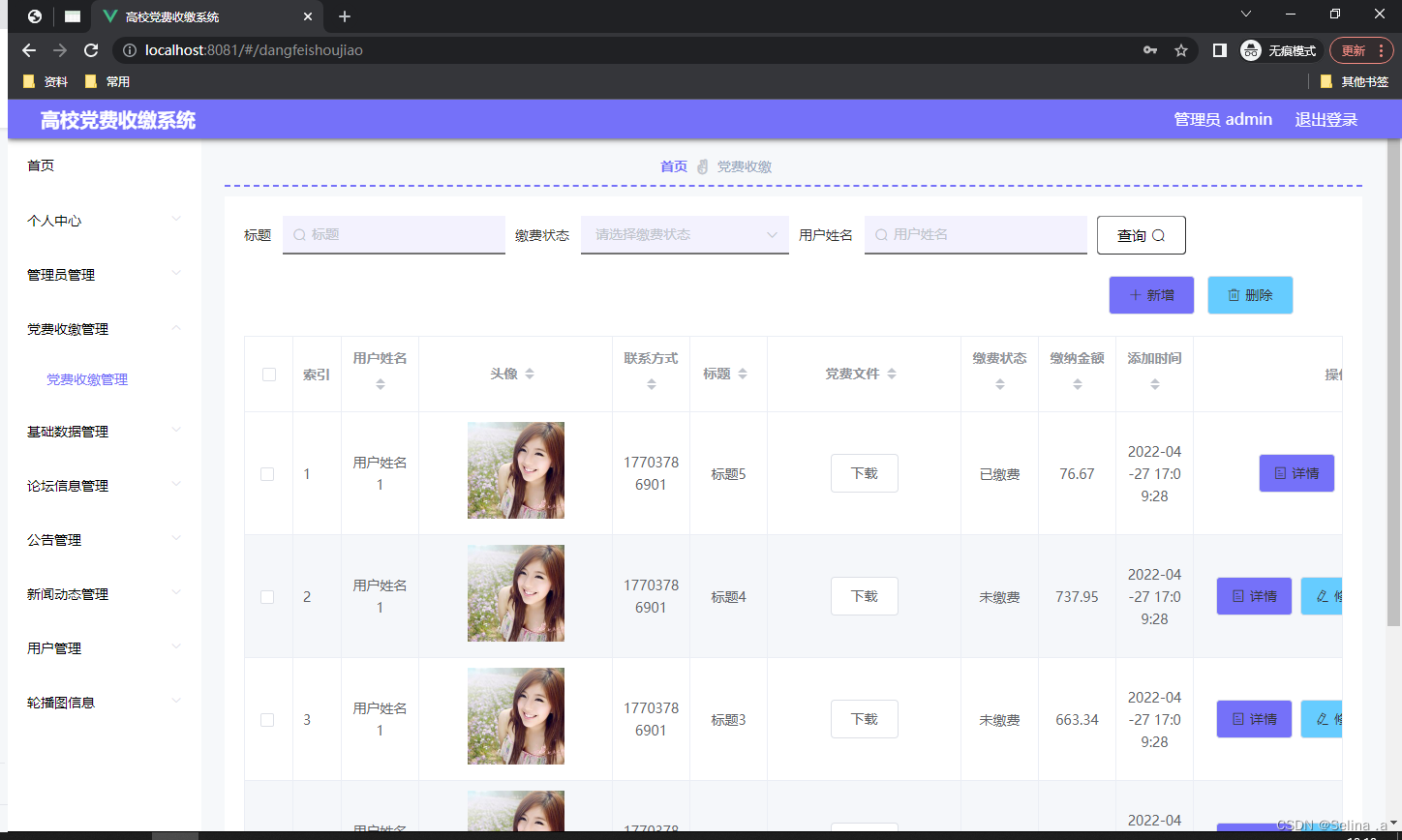
Task: Open the 常用 bookmark folder
Action: (x=107, y=81)
